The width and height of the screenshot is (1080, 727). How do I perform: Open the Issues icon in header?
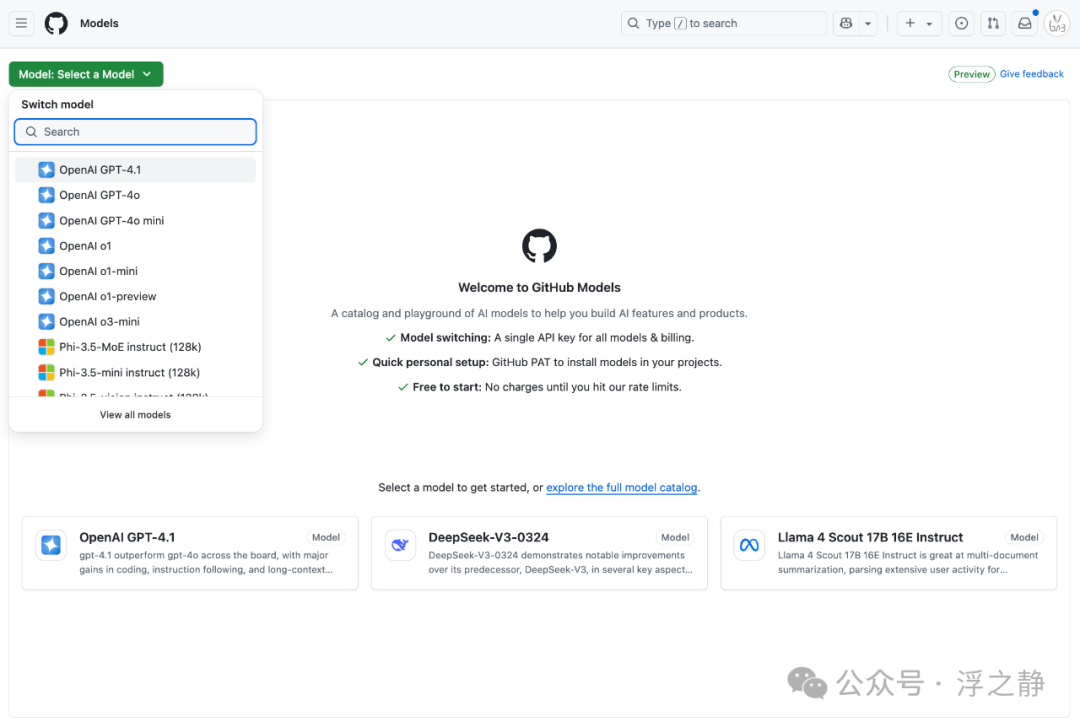tap(962, 23)
